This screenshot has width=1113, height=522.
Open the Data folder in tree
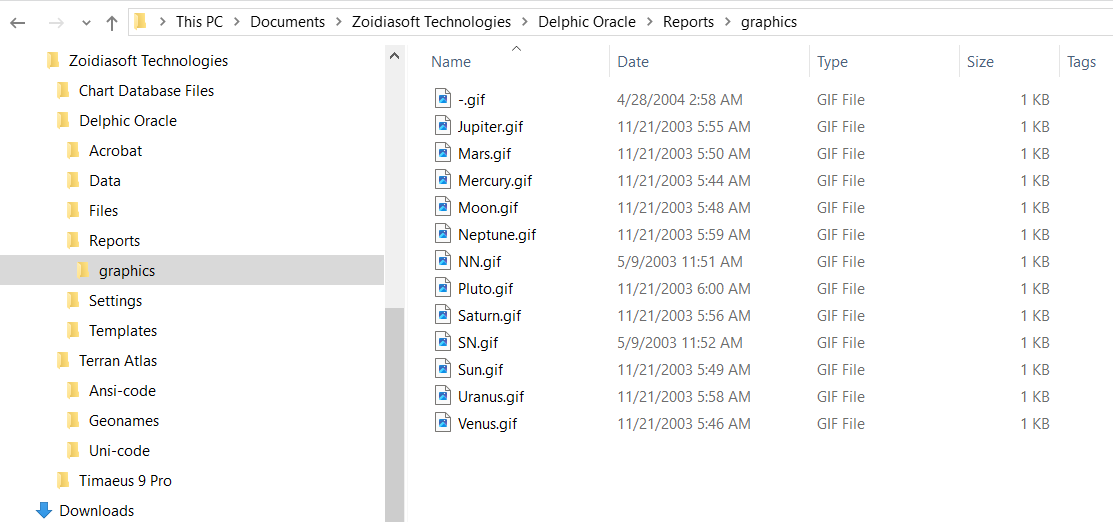[105, 180]
